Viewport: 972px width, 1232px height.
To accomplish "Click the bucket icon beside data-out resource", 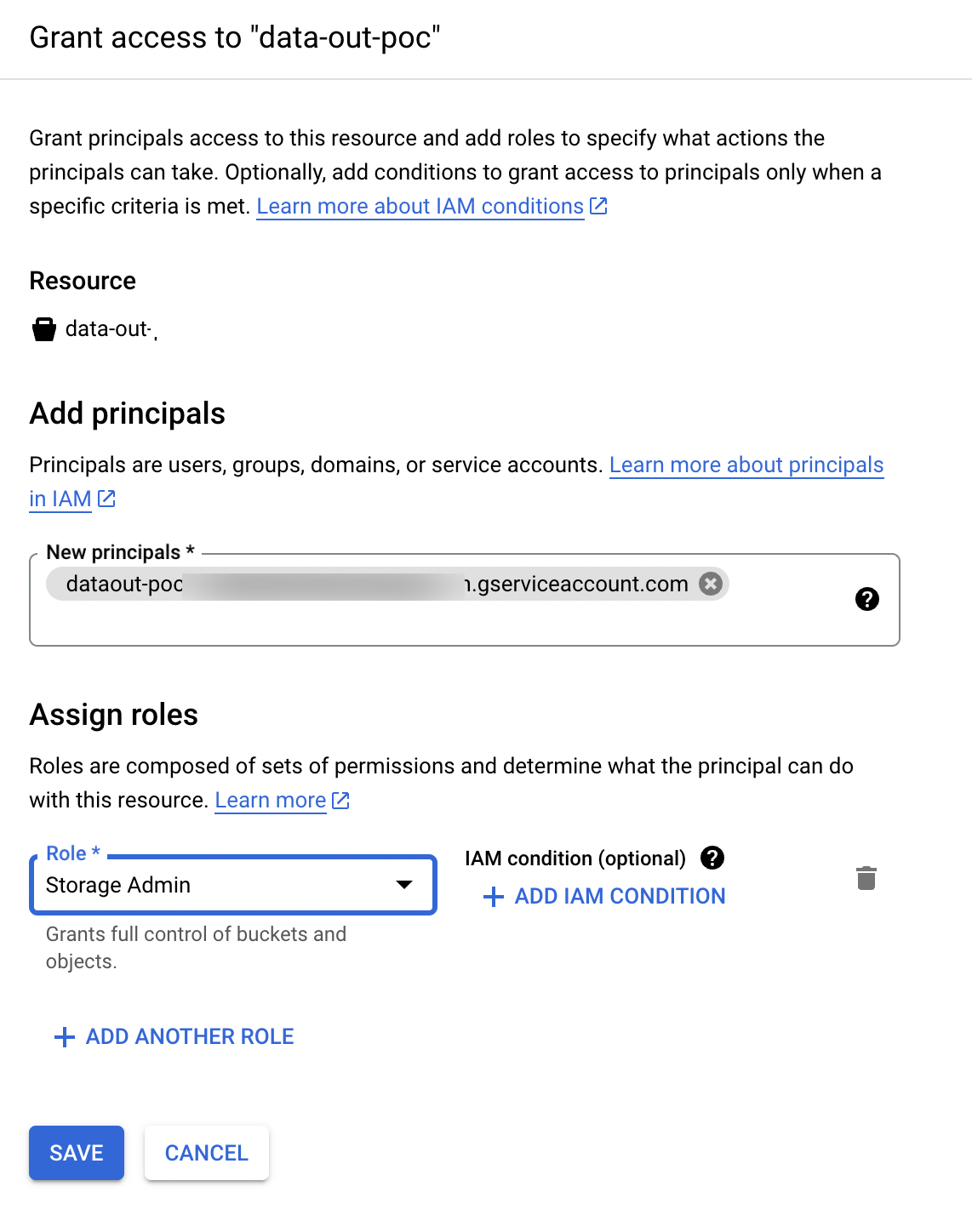I will 44,329.
